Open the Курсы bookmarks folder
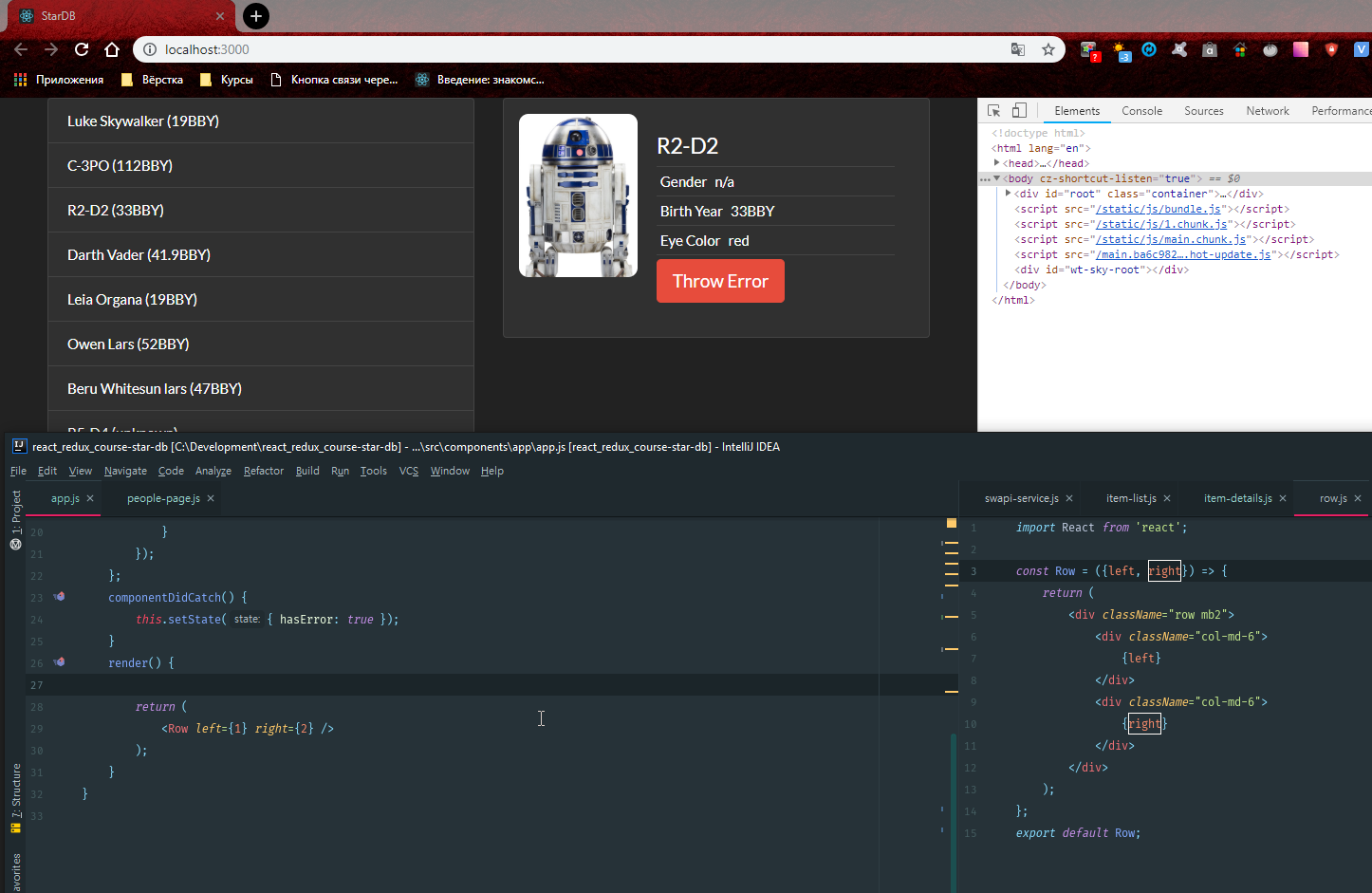This screenshot has width=1372, height=893. click(226, 80)
